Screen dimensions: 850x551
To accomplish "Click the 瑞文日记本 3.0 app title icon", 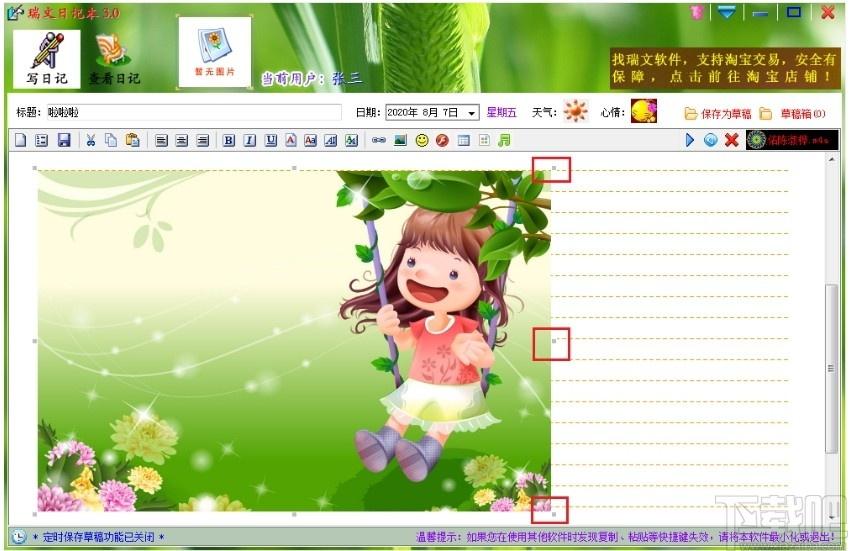I will pos(15,13).
